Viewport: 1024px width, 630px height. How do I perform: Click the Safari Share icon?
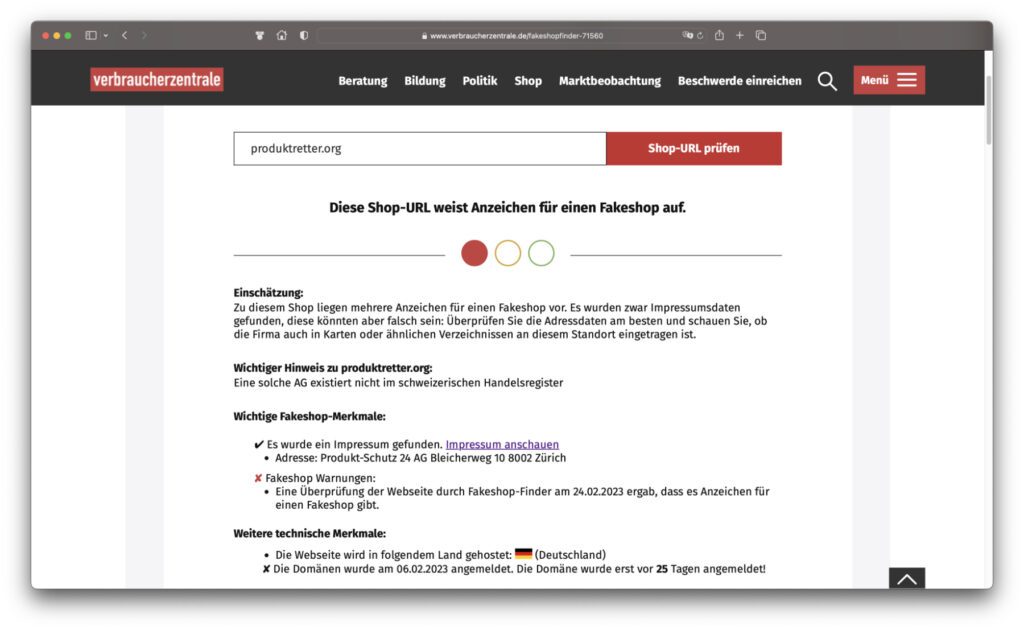coord(719,33)
